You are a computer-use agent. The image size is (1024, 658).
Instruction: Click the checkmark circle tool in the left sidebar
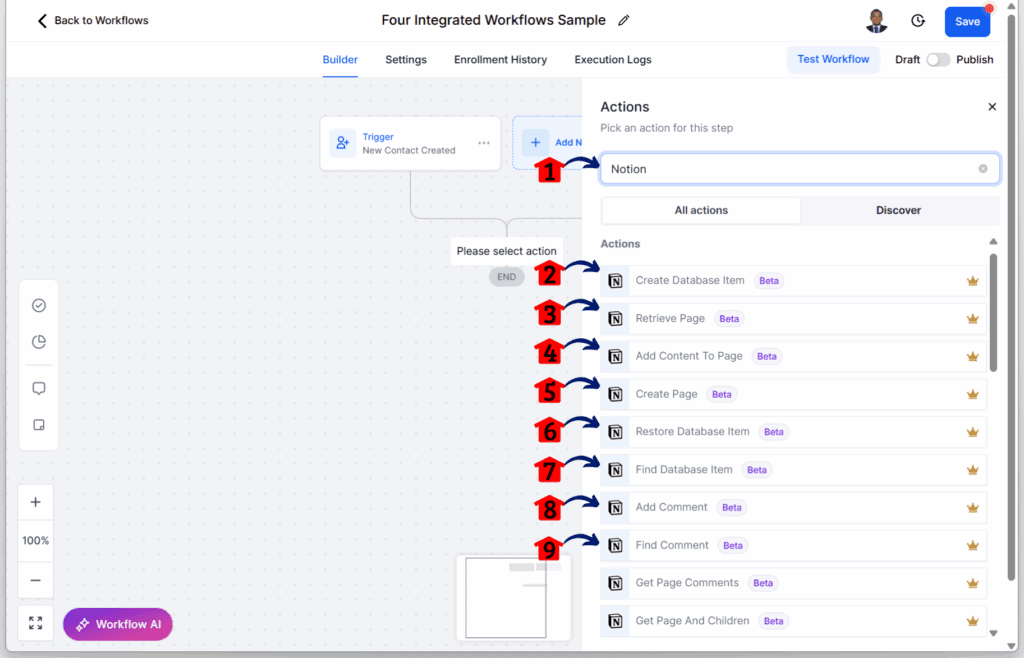(39, 306)
